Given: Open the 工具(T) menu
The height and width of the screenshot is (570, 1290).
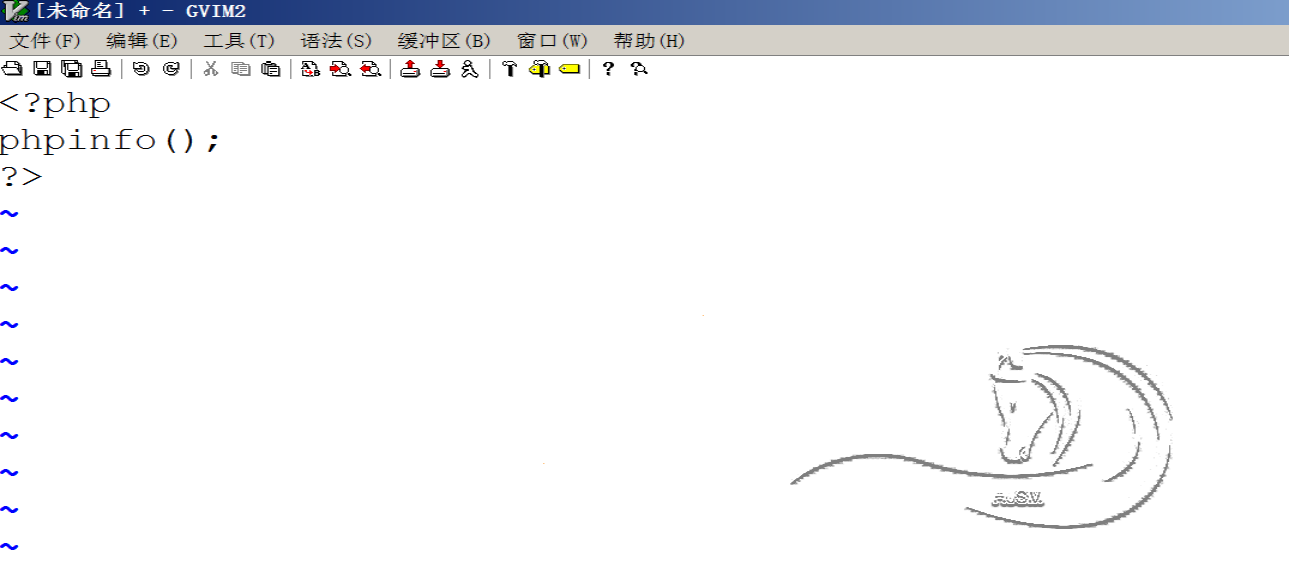Looking at the screenshot, I should (239, 41).
